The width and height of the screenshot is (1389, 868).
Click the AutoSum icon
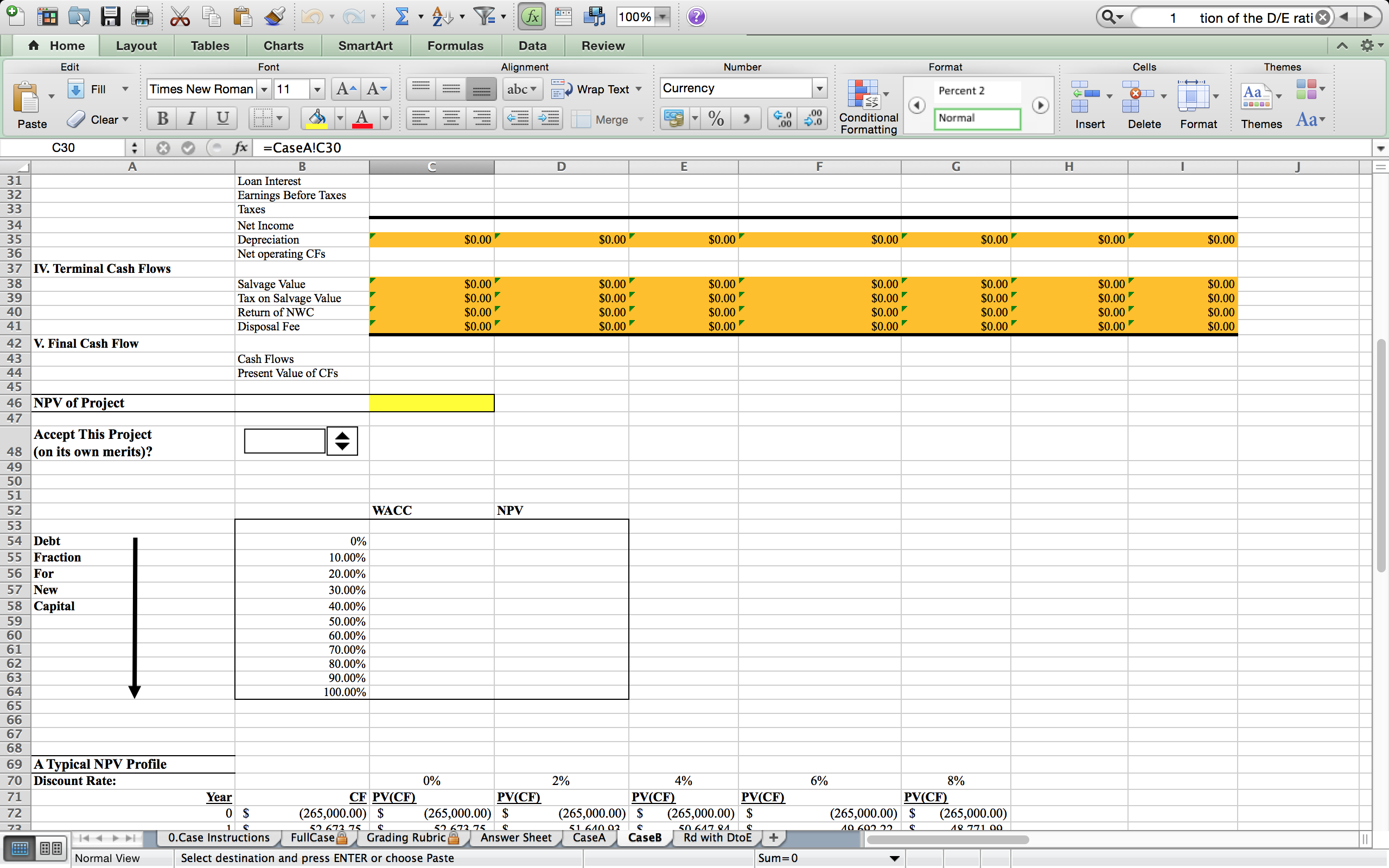click(404, 16)
